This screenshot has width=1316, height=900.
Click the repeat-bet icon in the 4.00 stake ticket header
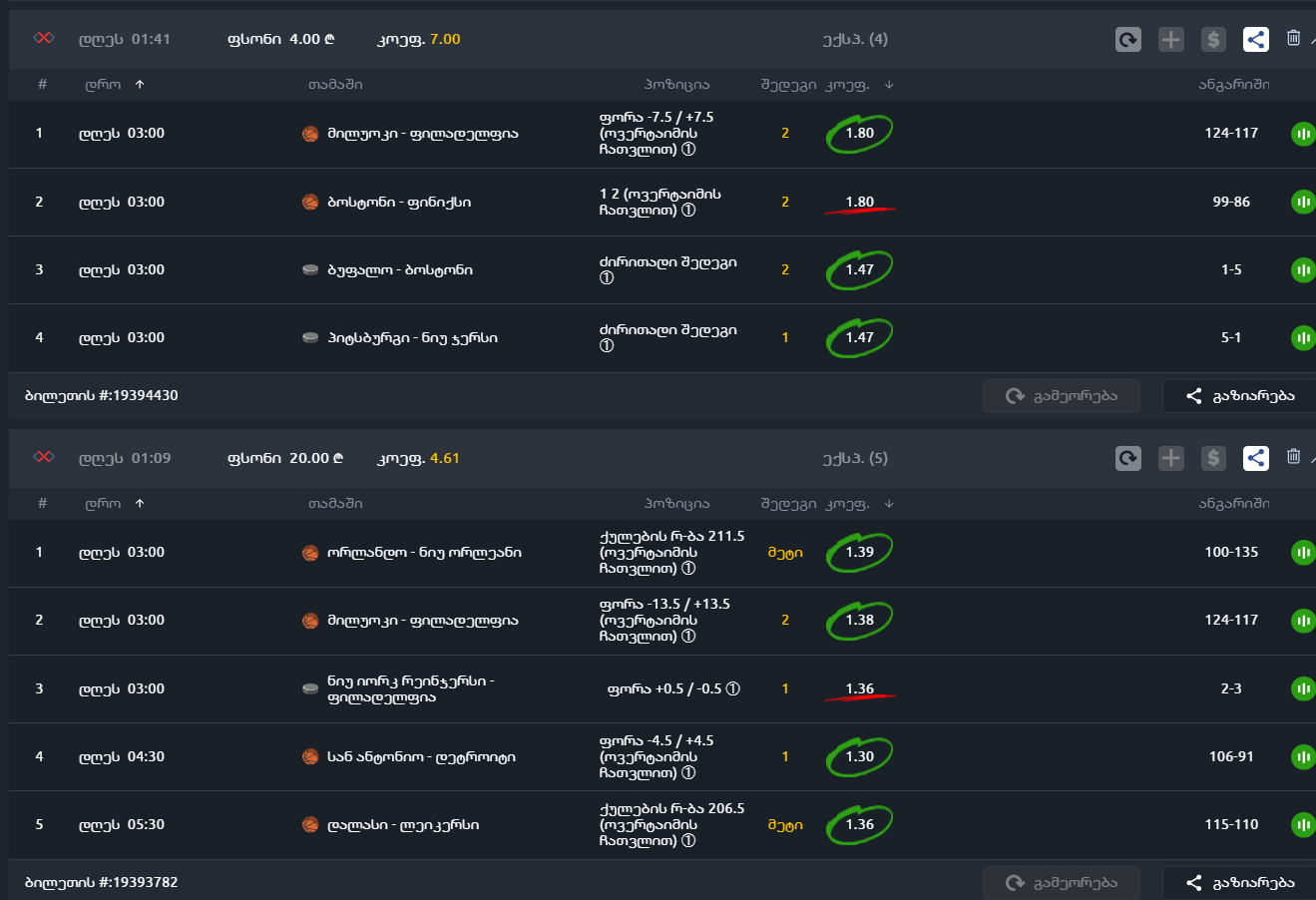[1127, 40]
